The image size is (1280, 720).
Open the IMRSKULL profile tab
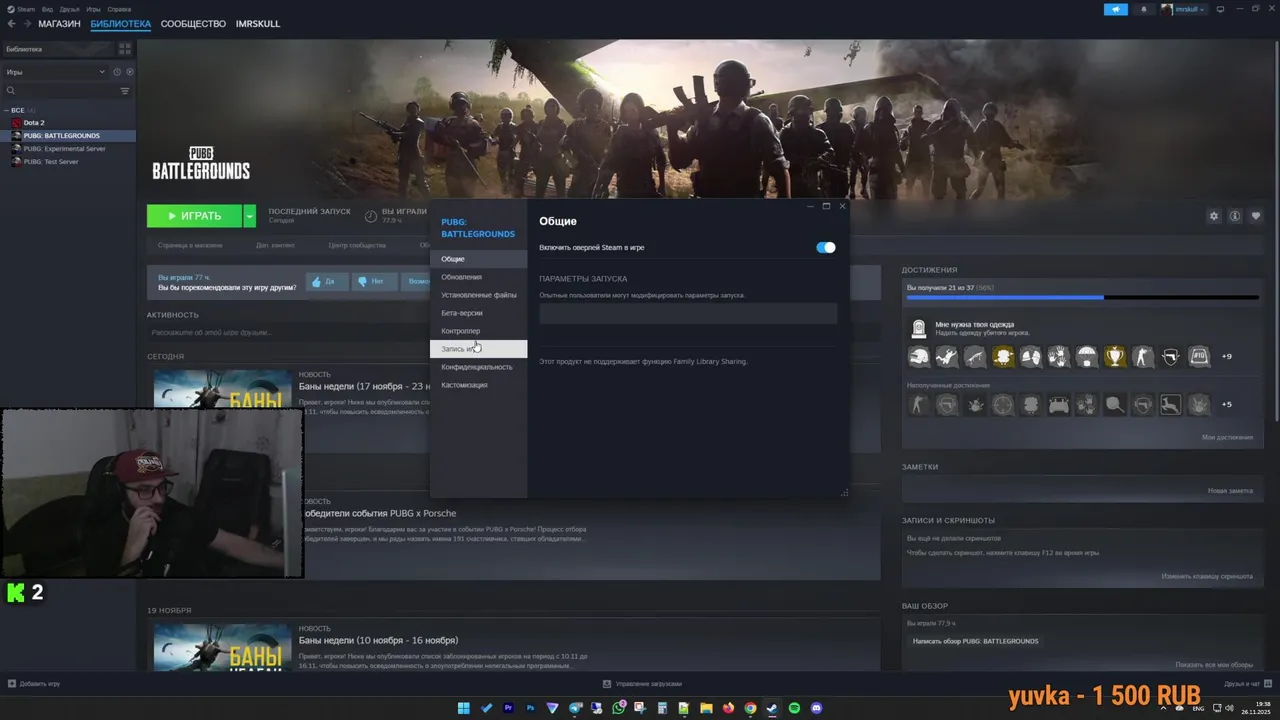pyautogui.click(x=258, y=23)
